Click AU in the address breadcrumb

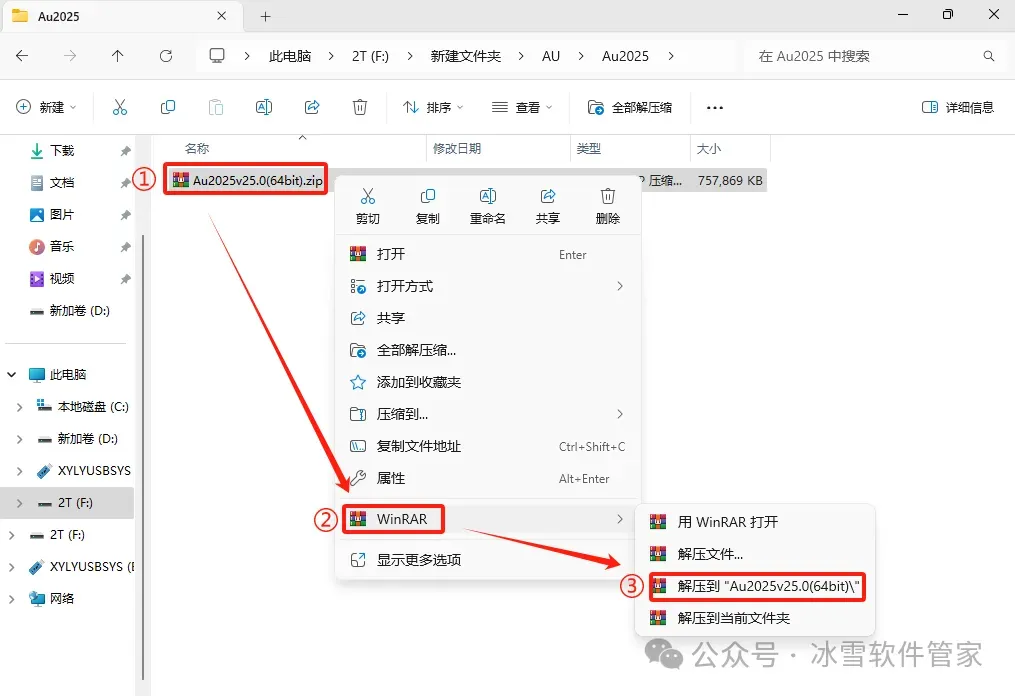coord(551,56)
